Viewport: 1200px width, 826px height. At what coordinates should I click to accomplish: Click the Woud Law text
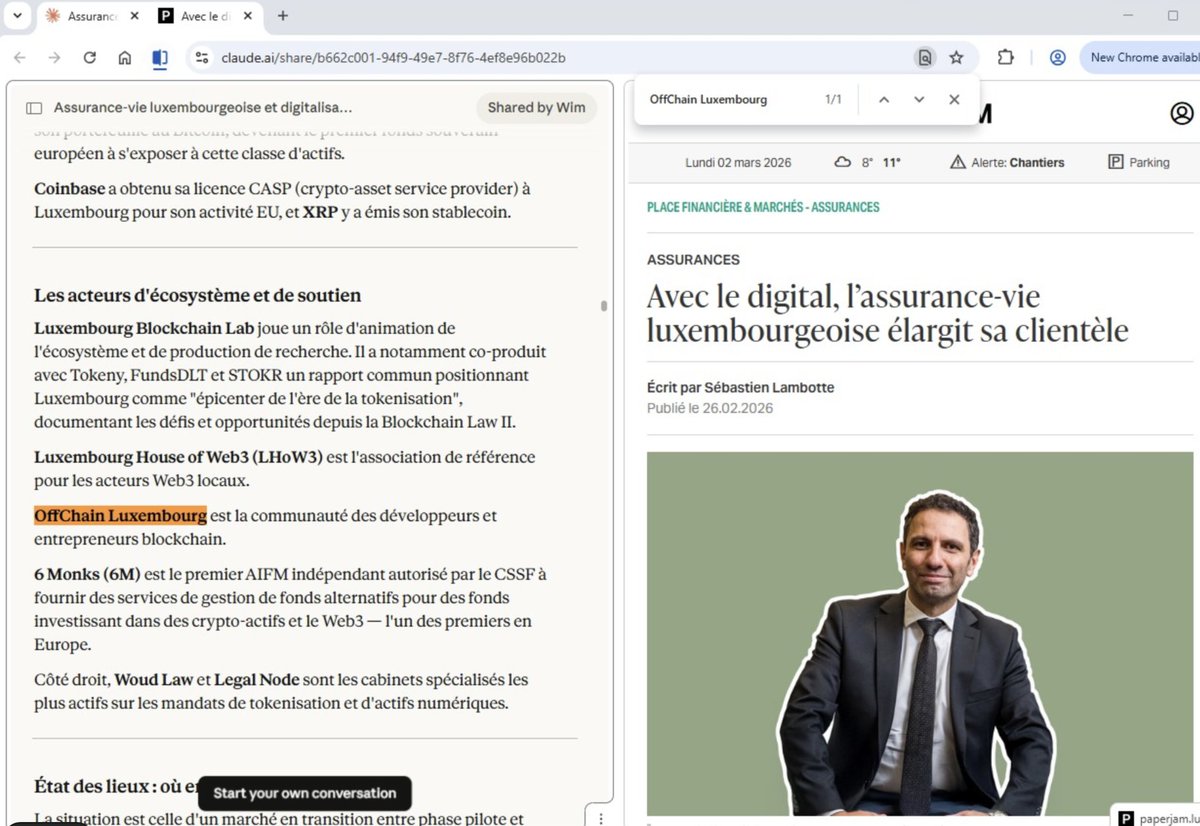click(x=153, y=680)
